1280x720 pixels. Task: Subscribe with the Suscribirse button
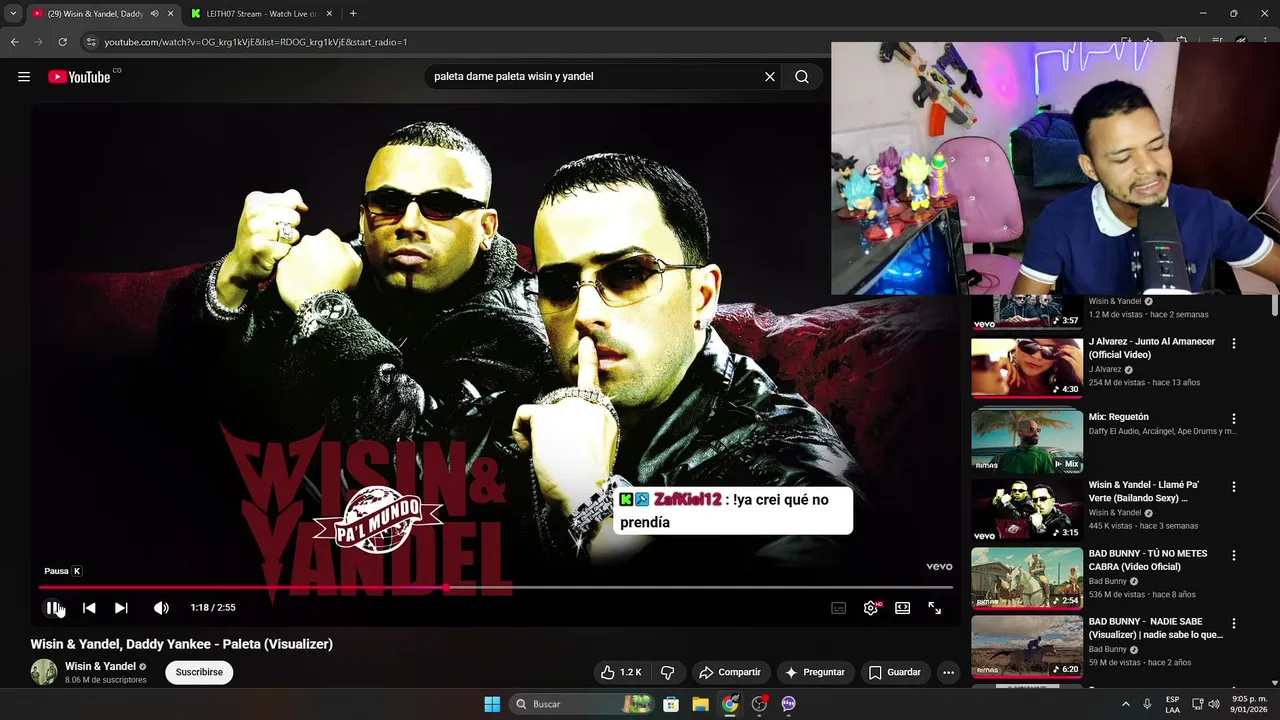199,672
